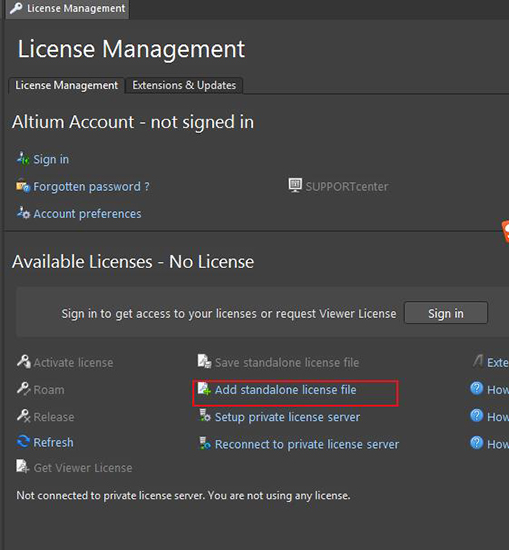Click the Activate license key icon
Screen dimensions: 509x550
[24, 362]
